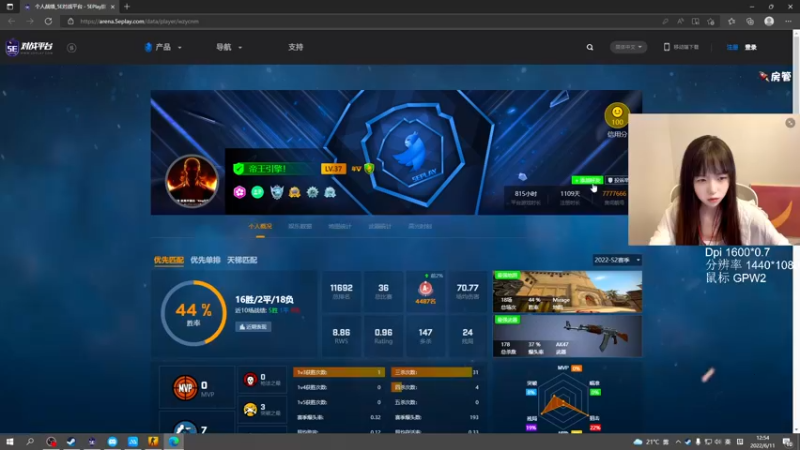The image size is (800, 450).
Task: Click the report player button
Action: [x=618, y=180]
